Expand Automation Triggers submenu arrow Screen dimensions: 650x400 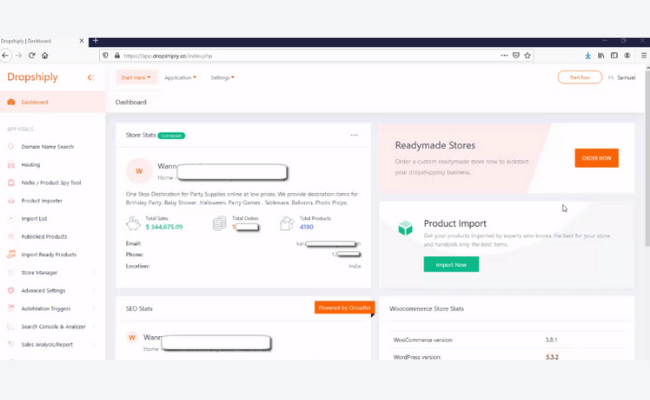pyautogui.click(x=94, y=308)
